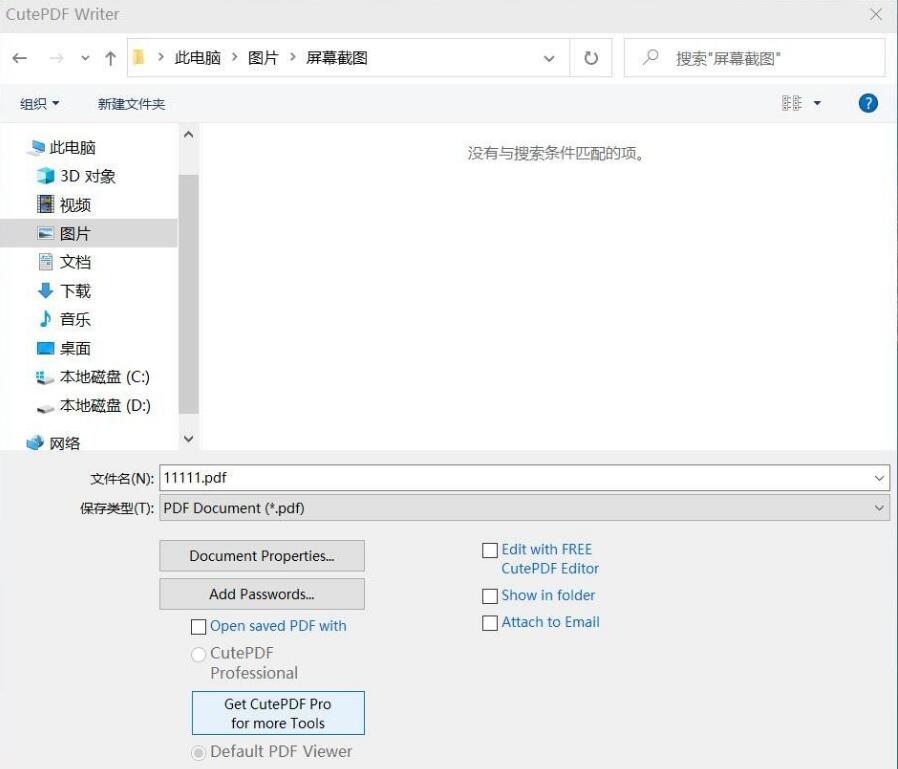Image resolution: width=898 pixels, height=769 pixels.
Task: Click the 搜索"屏幕截图" search box
Action: (755, 58)
